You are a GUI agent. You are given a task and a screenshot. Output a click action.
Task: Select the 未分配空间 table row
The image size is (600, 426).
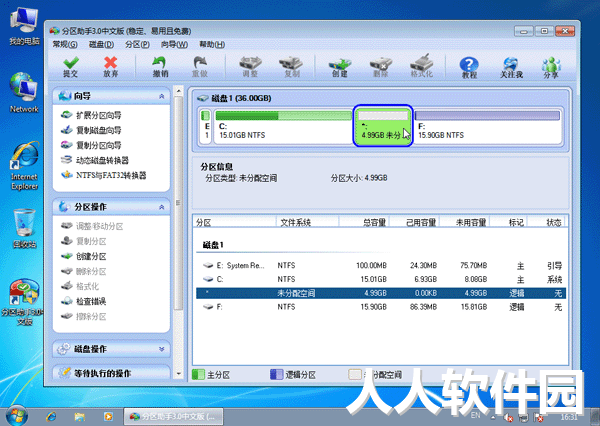[x=381, y=293]
